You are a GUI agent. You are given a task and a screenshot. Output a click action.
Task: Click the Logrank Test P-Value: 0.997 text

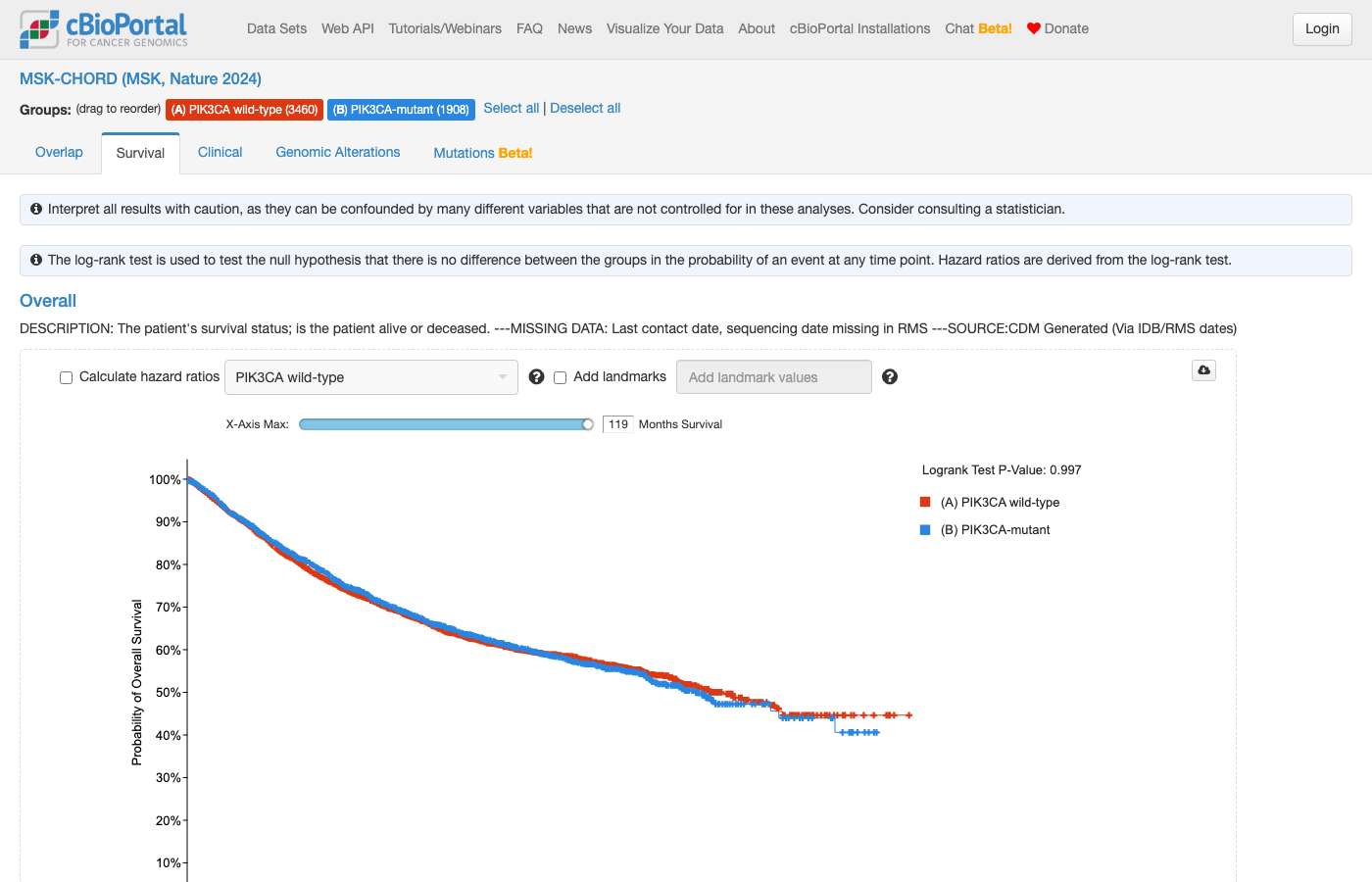pyautogui.click(x=1002, y=470)
